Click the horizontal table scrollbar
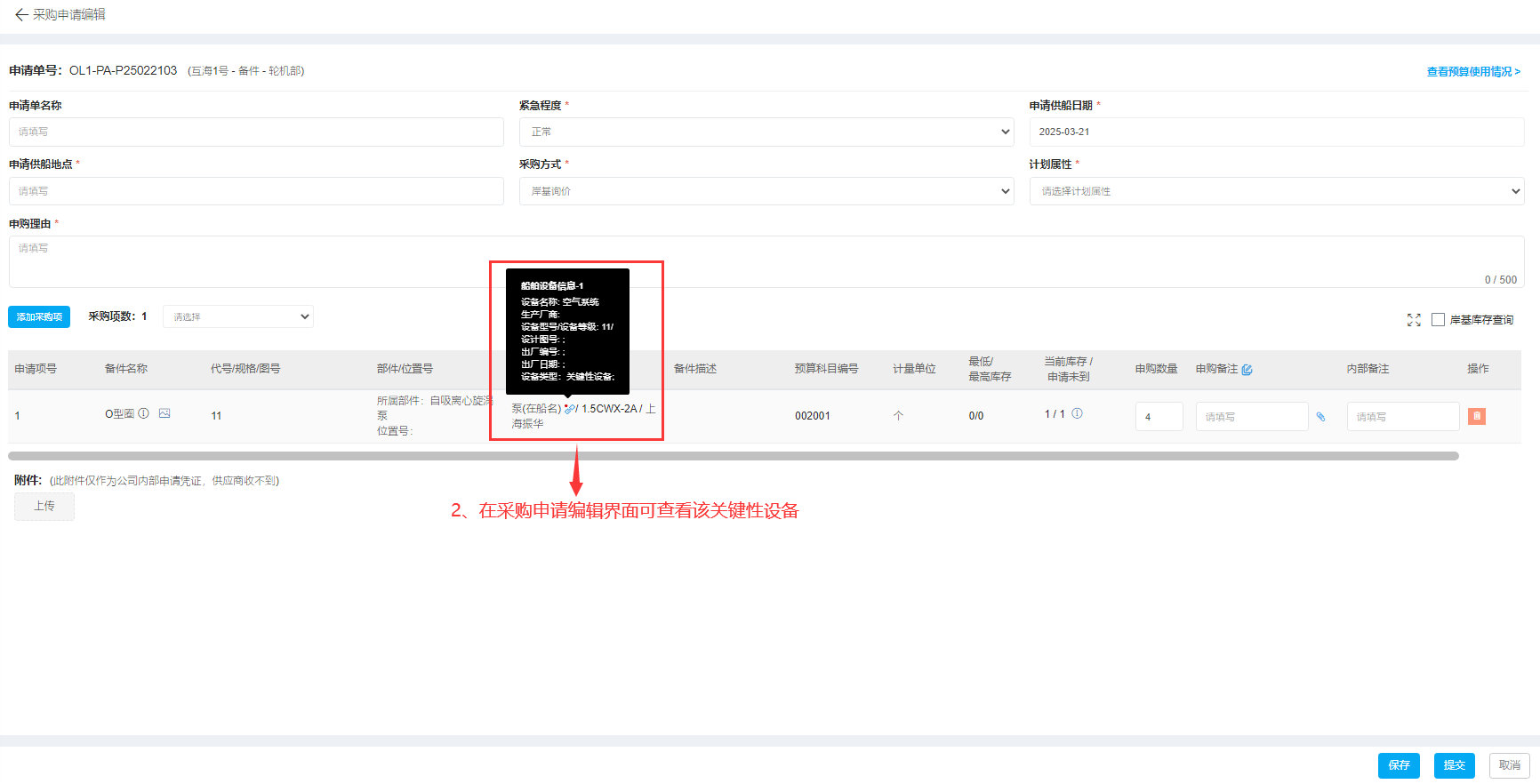The width and height of the screenshot is (1540, 784). (734, 456)
